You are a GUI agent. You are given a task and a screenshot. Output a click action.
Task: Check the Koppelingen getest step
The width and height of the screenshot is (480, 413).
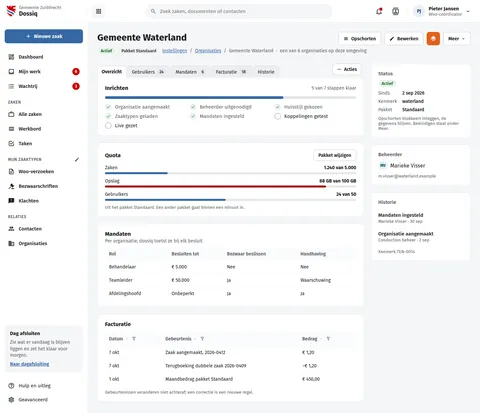coord(277,116)
